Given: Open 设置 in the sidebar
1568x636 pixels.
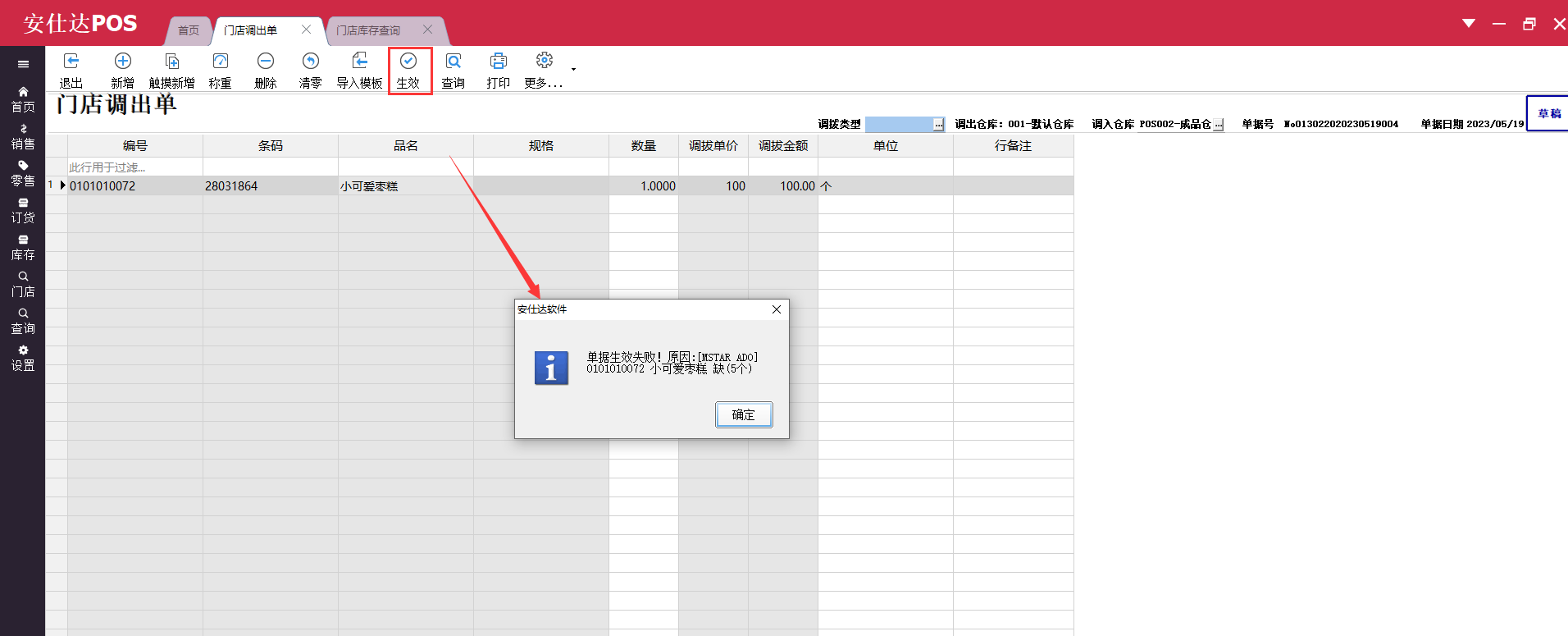Looking at the screenshot, I should (x=23, y=358).
